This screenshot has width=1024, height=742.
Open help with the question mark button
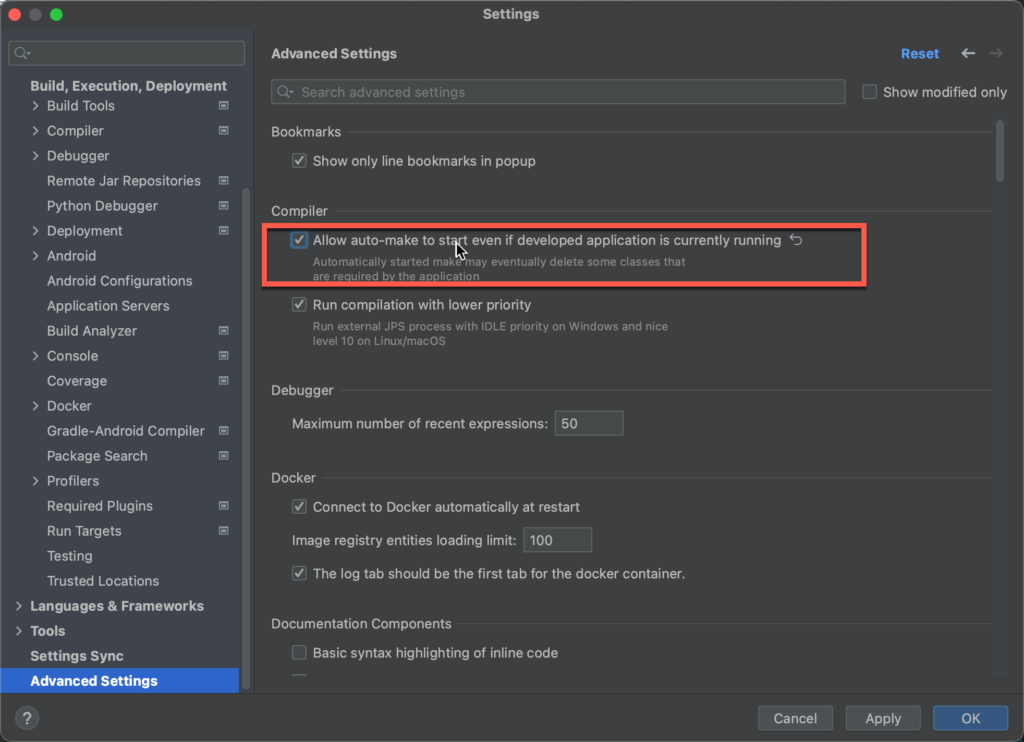coord(27,718)
